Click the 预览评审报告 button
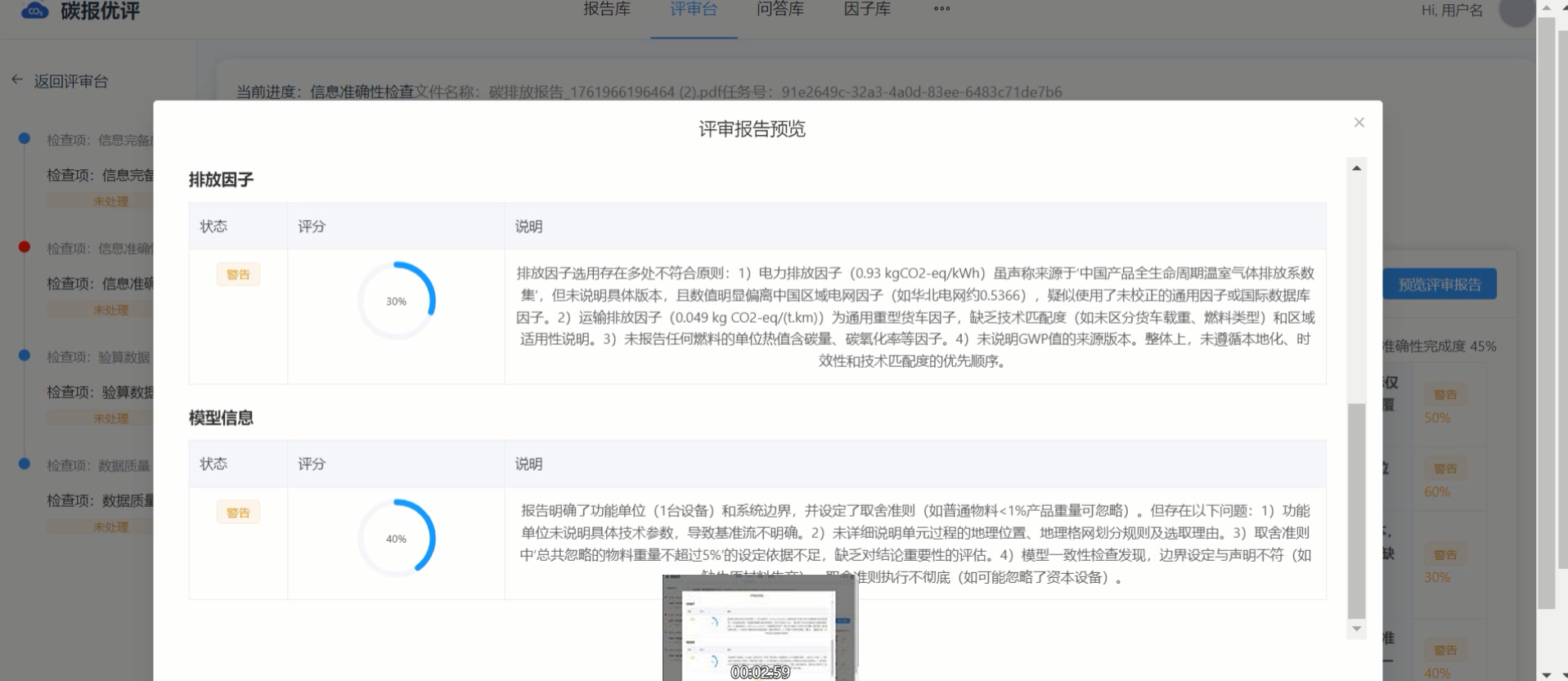The image size is (1568, 681). click(x=1439, y=284)
